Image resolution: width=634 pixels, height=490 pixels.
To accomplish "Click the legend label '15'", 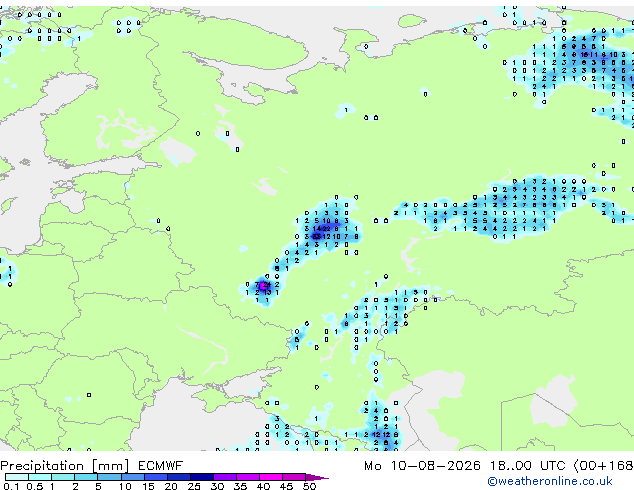I will point(148,486).
